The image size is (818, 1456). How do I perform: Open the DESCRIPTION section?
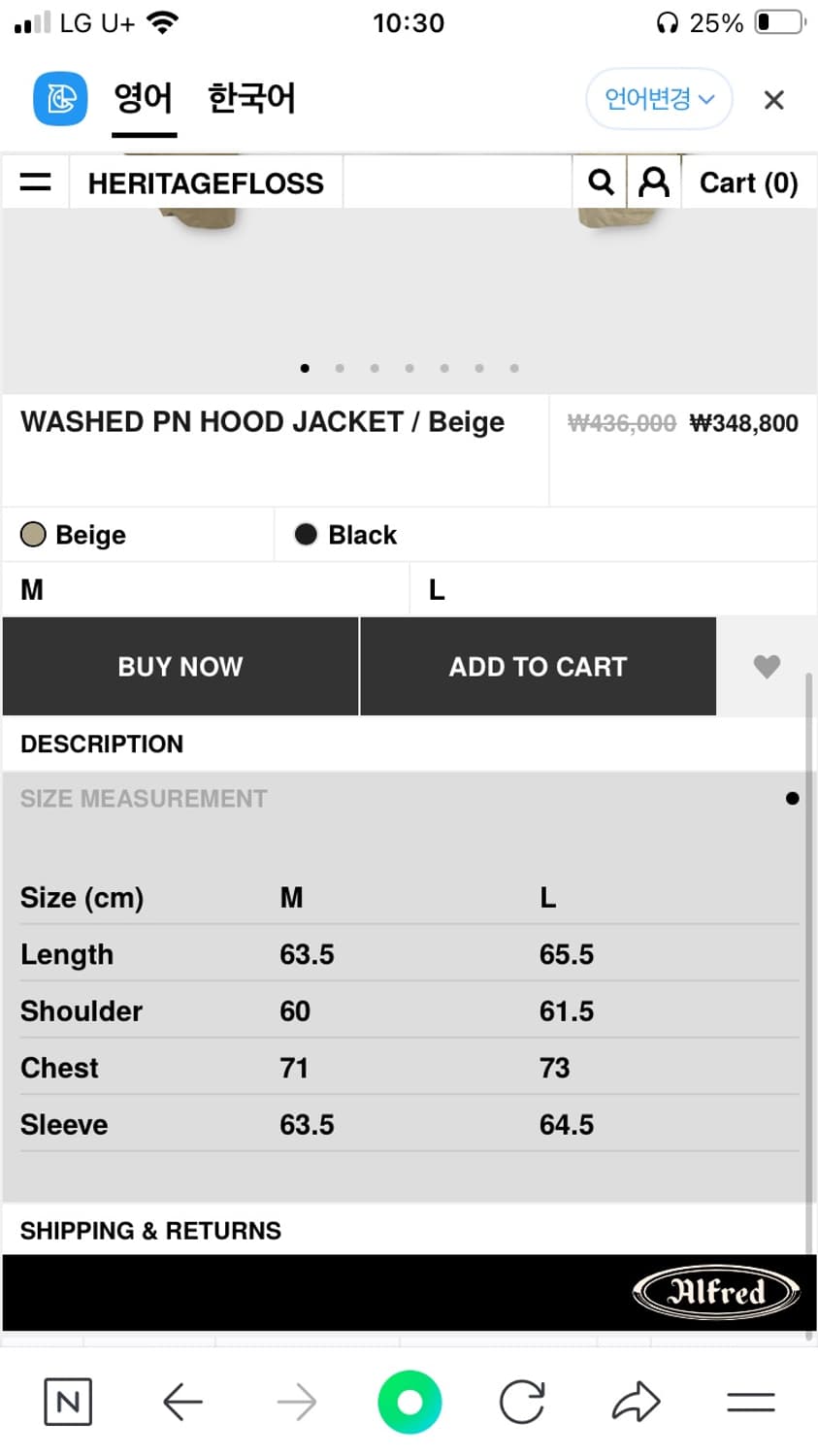click(102, 744)
